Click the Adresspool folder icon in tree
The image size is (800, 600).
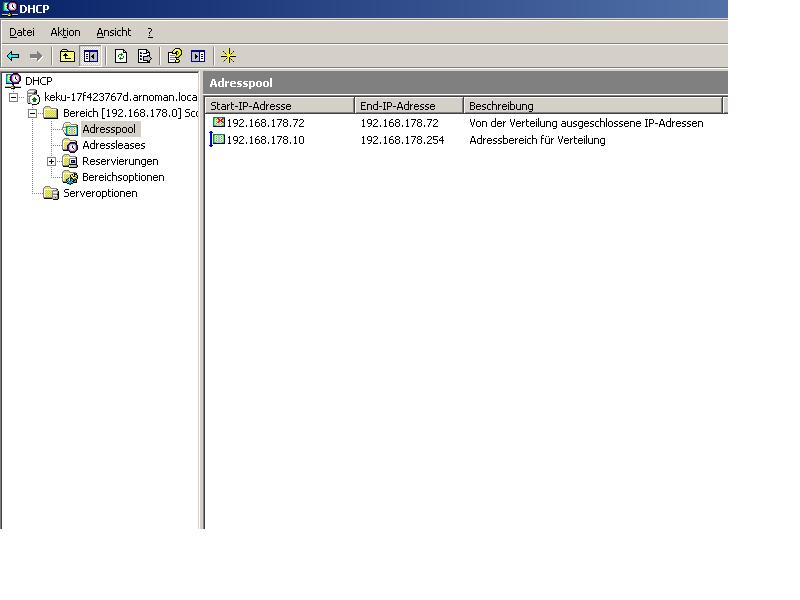click(70, 129)
